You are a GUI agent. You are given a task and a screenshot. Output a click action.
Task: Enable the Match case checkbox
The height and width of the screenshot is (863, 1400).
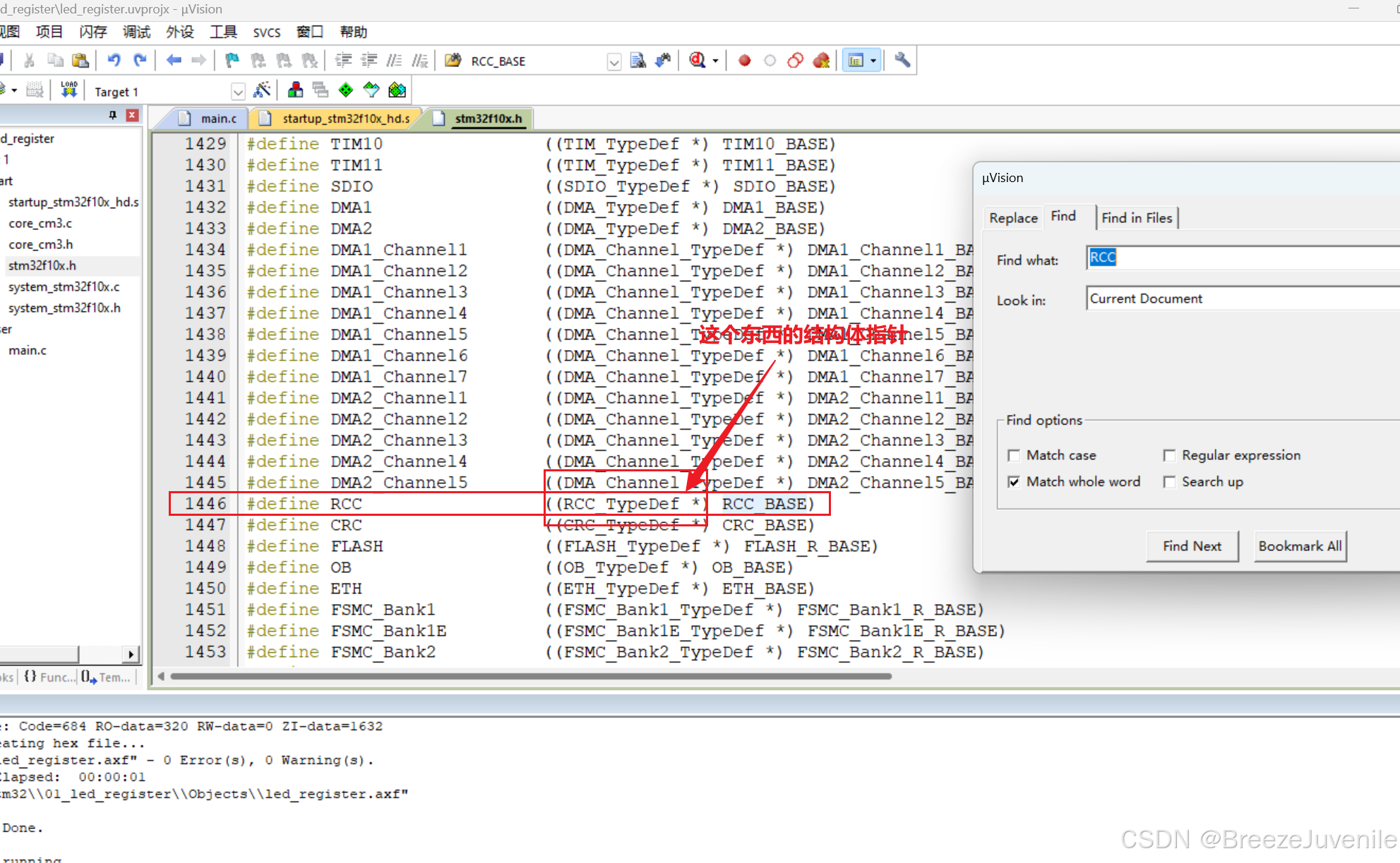(x=1015, y=455)
